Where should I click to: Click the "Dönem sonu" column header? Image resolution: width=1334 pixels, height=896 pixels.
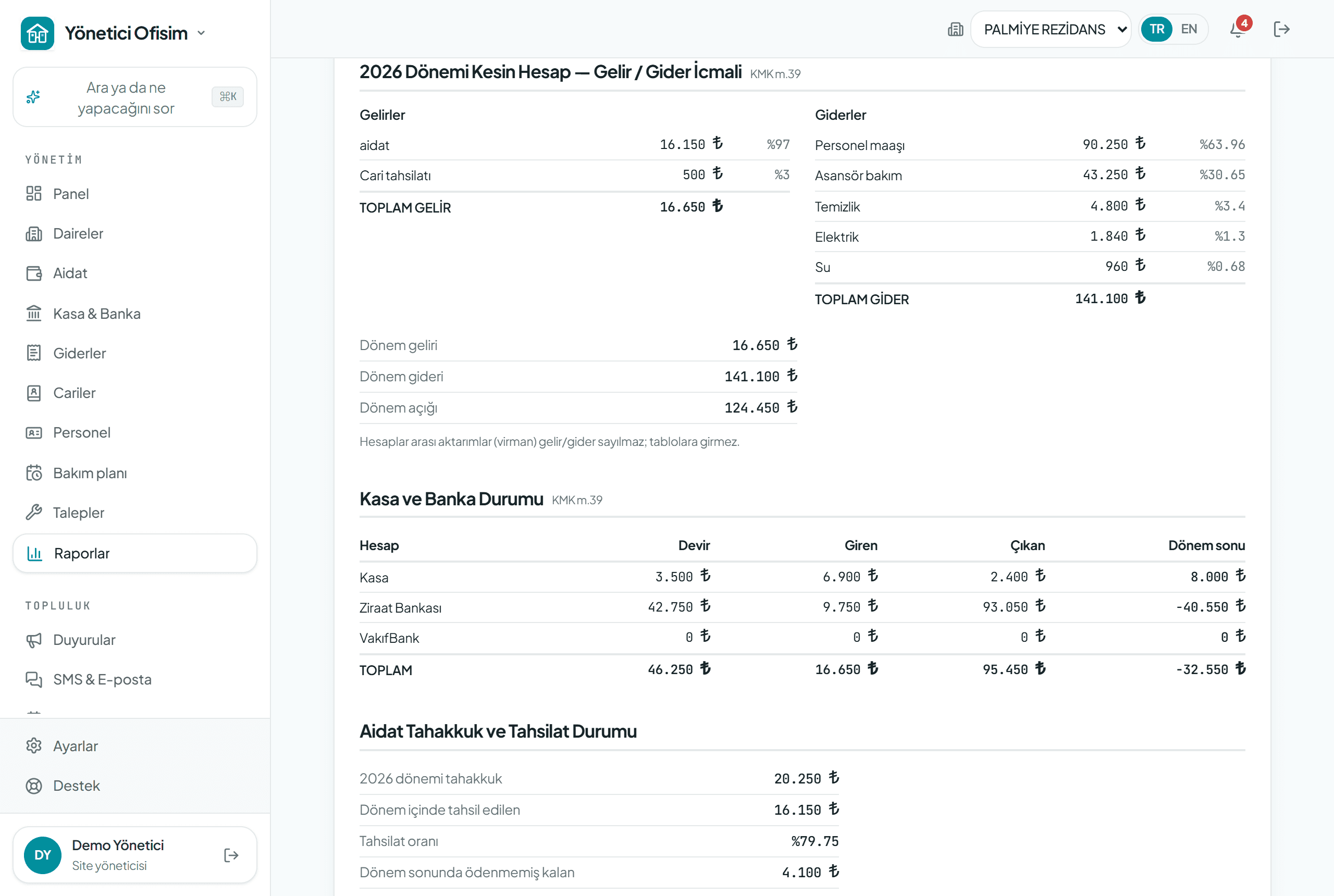(x=1206, y=546)
